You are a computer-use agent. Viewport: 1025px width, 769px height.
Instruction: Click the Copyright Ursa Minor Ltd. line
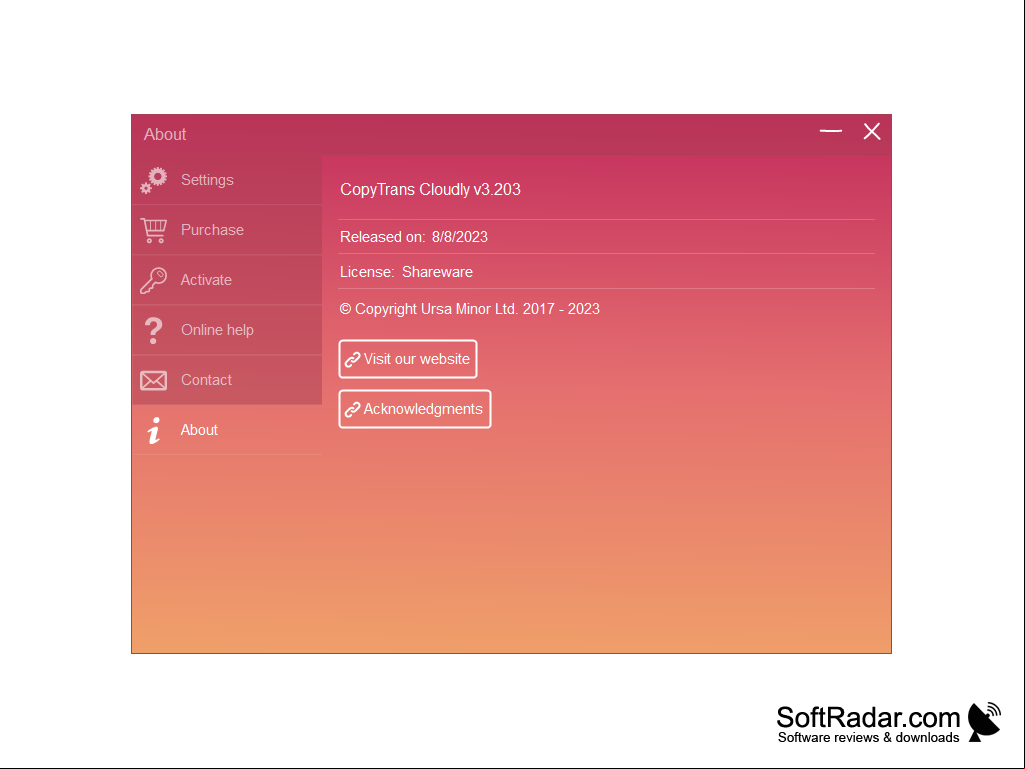pos(469,309)
